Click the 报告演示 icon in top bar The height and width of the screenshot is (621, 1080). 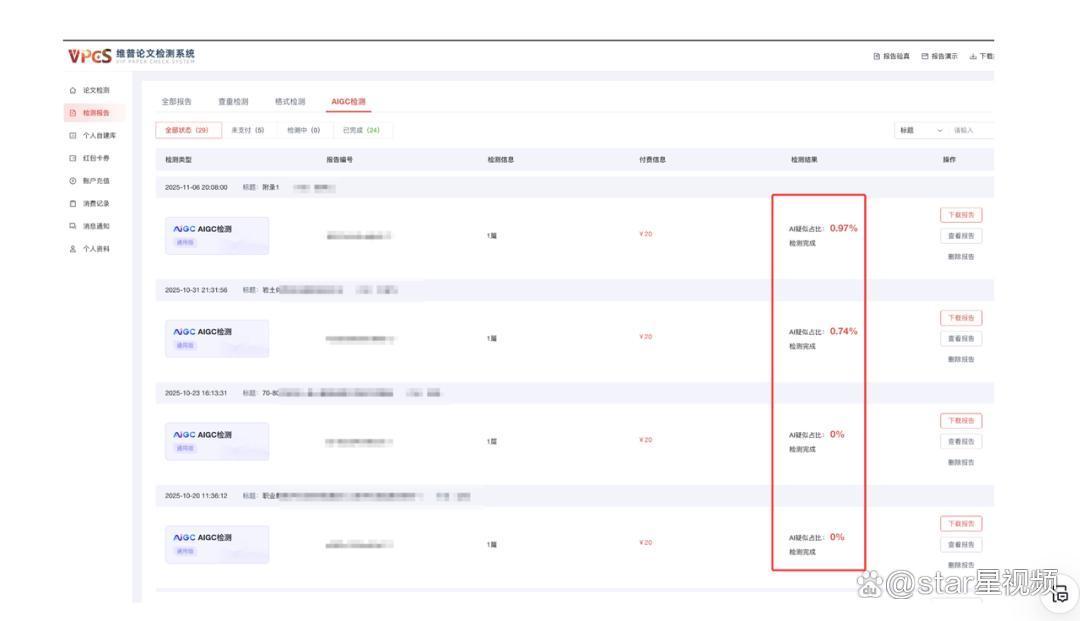925,56
